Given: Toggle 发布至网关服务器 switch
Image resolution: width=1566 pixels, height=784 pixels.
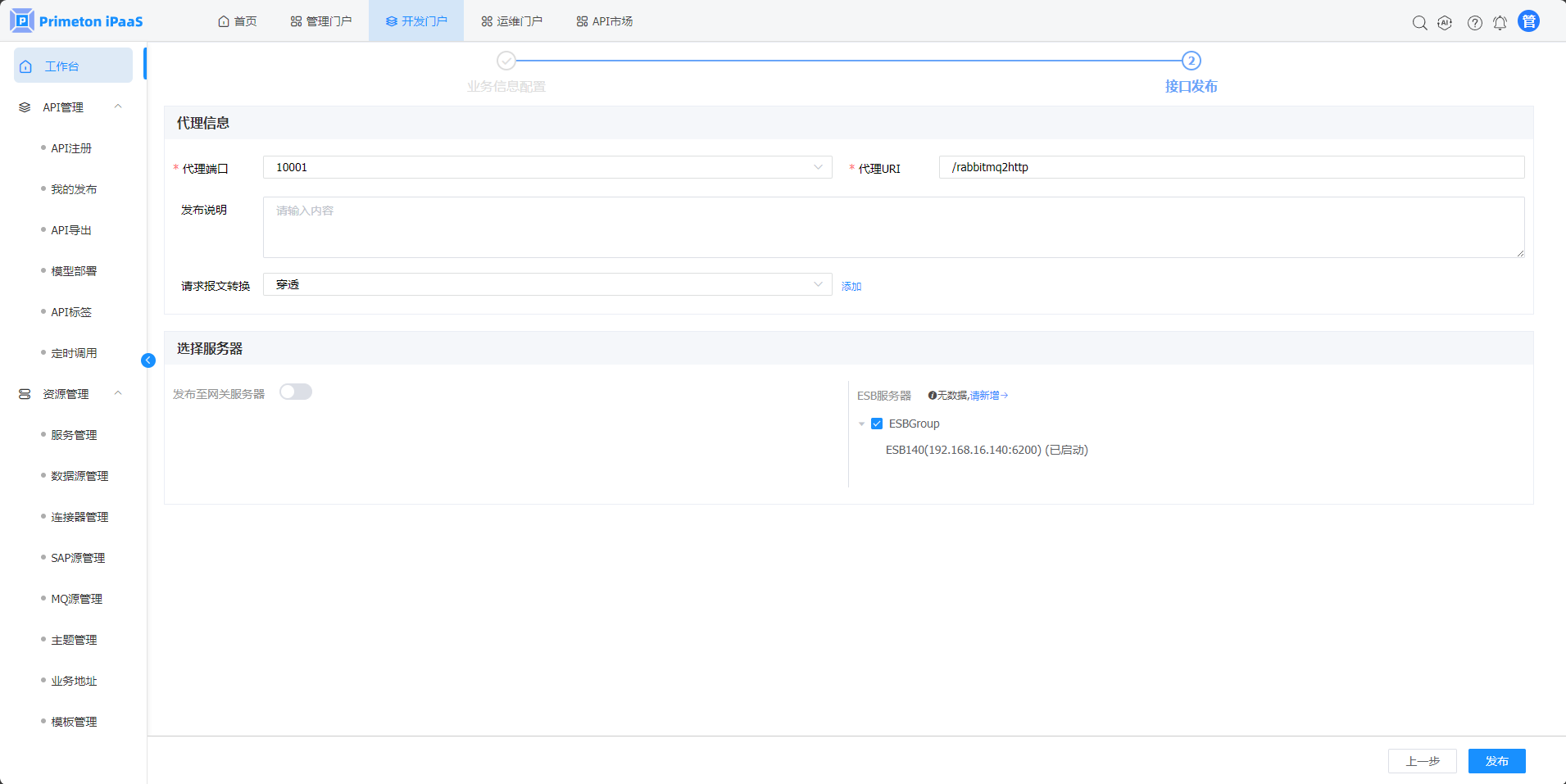Looking at the screenshot, I should (x=296, y=392).
